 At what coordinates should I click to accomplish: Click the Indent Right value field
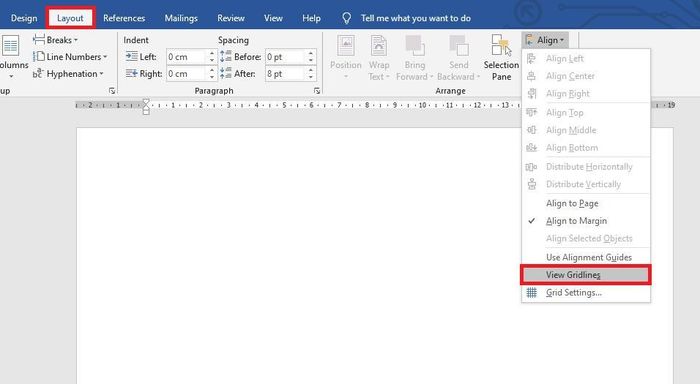[186, 74]
